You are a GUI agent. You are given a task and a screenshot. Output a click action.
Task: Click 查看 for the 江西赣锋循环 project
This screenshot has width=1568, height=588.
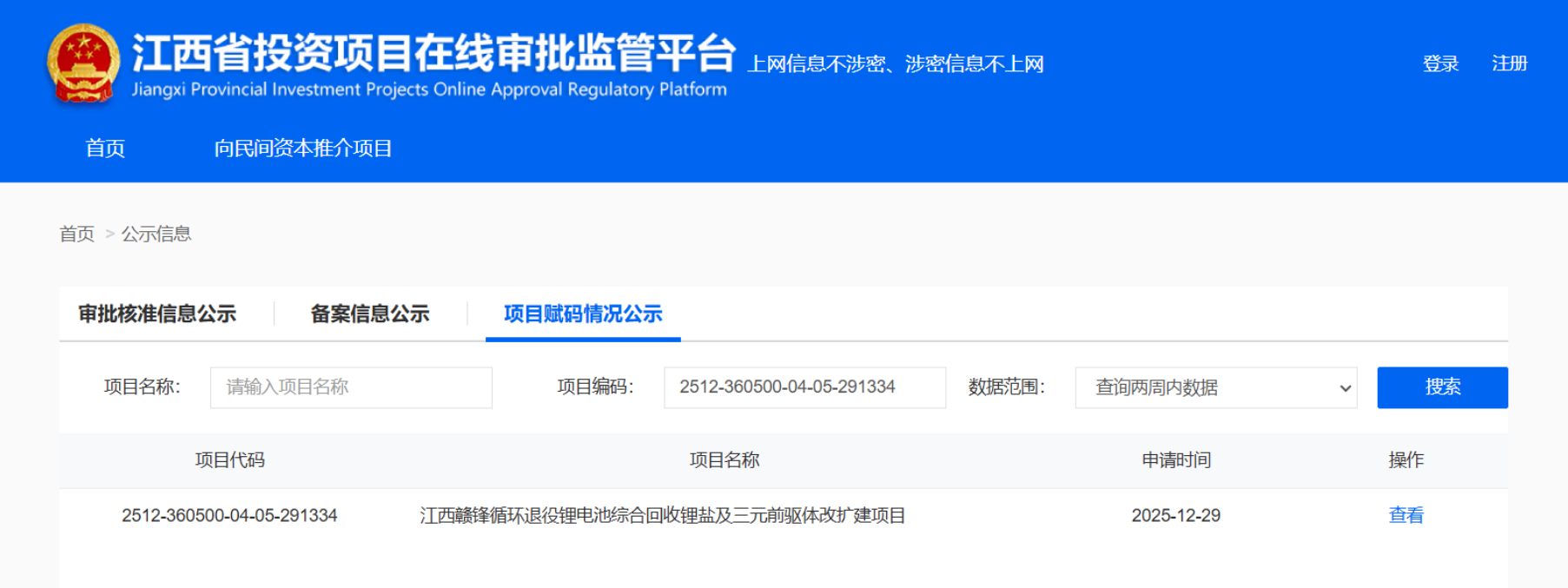(1406, 515)
